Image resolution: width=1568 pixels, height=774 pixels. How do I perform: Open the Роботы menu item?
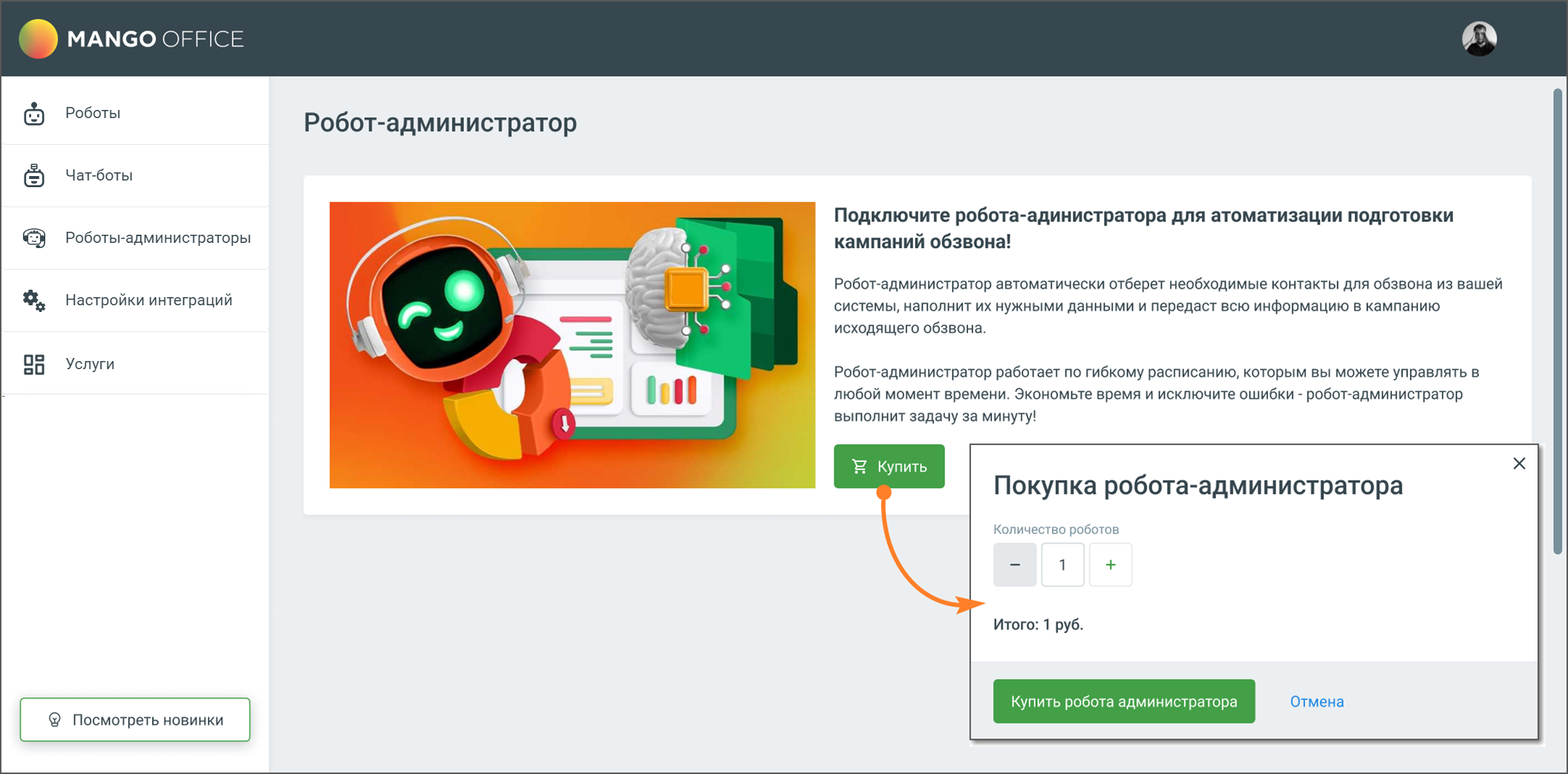click(135, 113)
